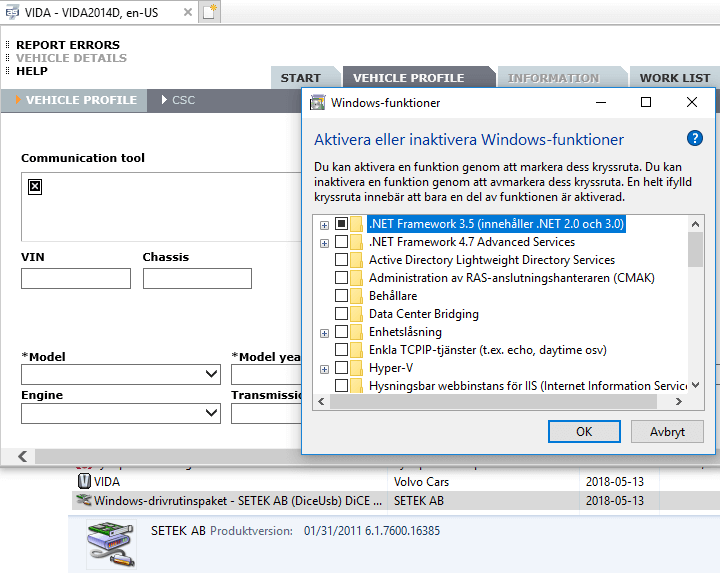Click the folder icon beside Data Center Bridging

tap(356, 314)
